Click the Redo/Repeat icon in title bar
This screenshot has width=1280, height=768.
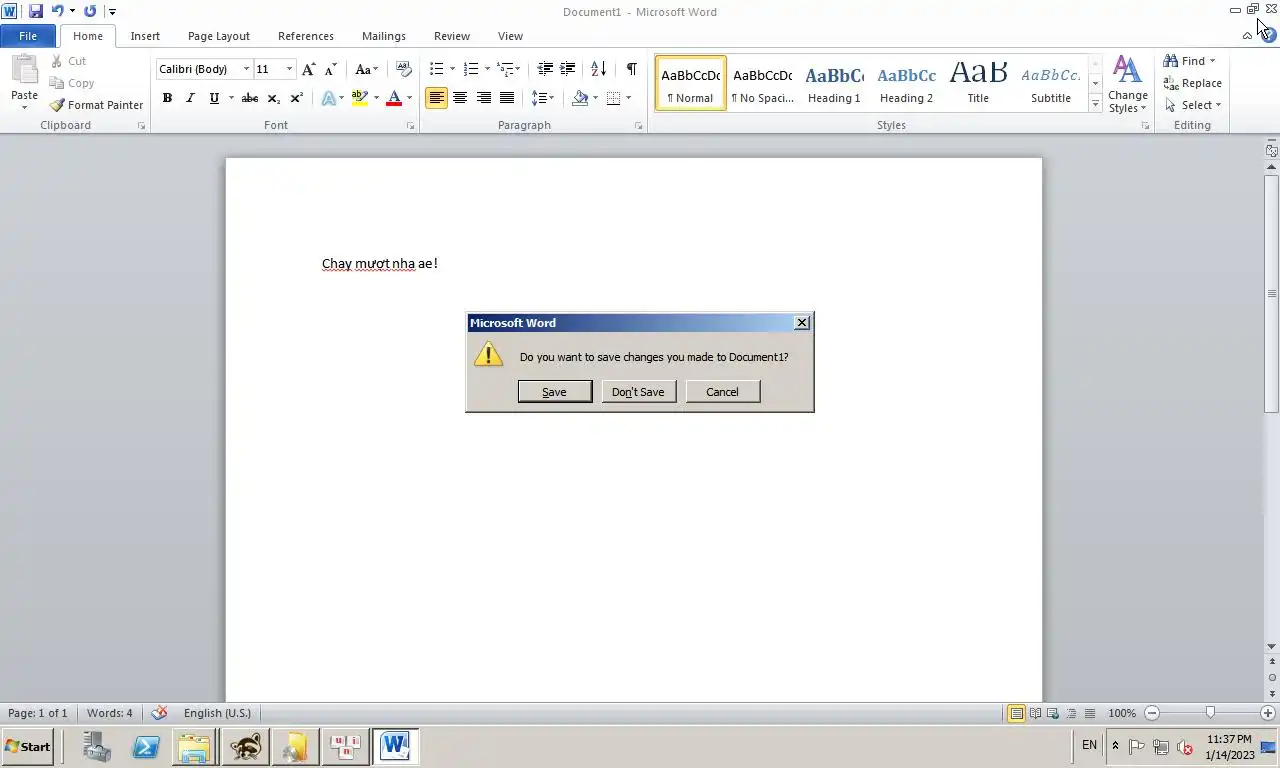(x=90, y=11)
